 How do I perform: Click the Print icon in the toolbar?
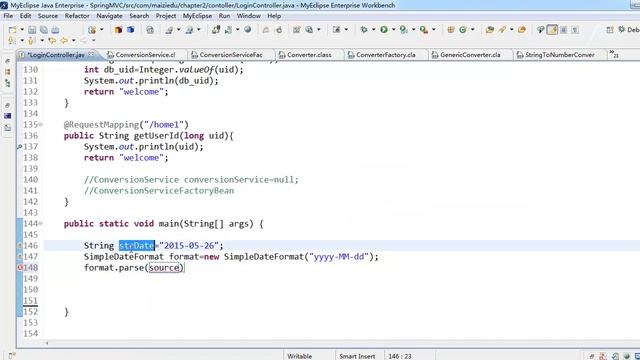pos(55,30)
